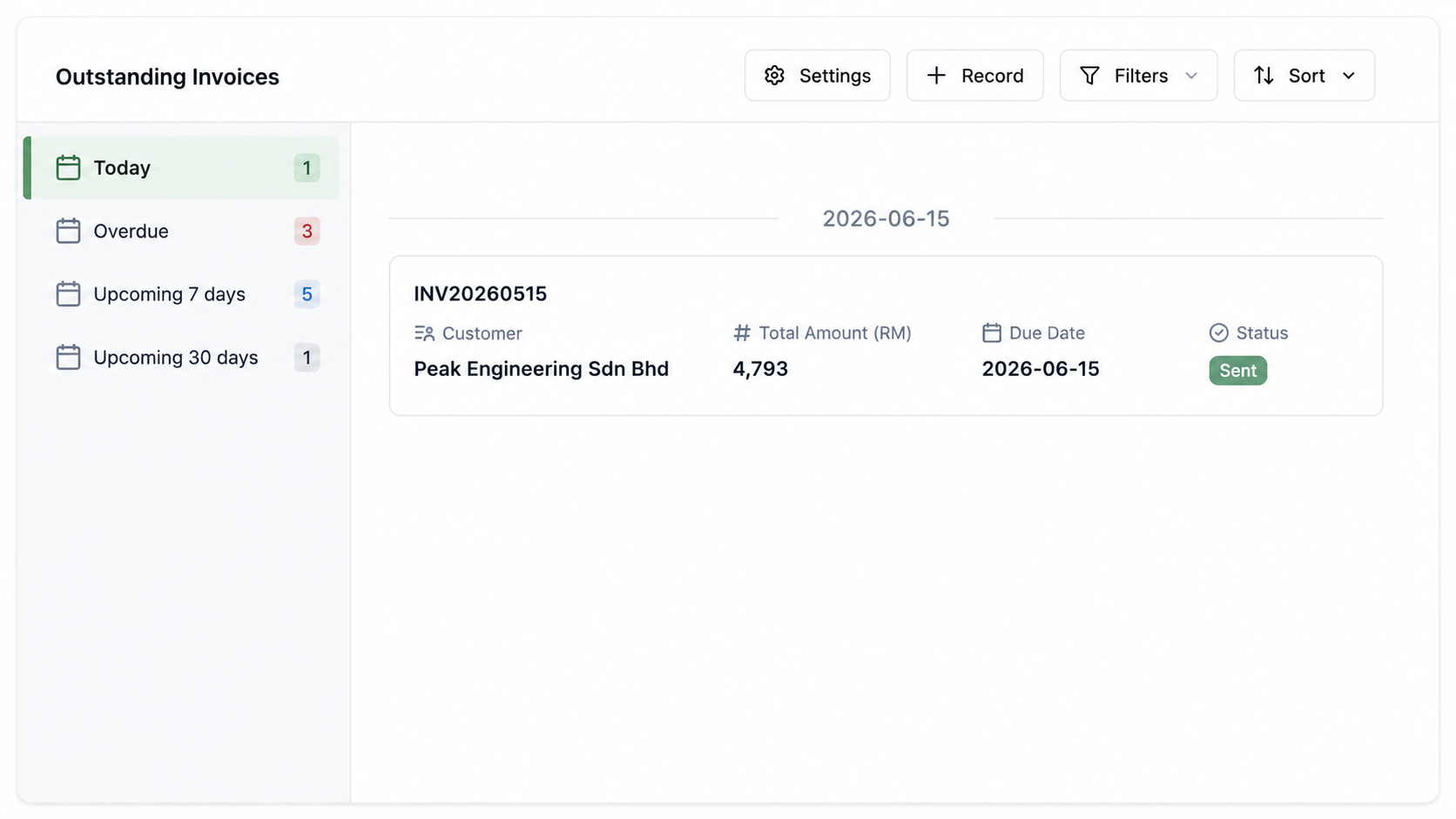
Task: Click the Customer field label
Action: point(482,333)
